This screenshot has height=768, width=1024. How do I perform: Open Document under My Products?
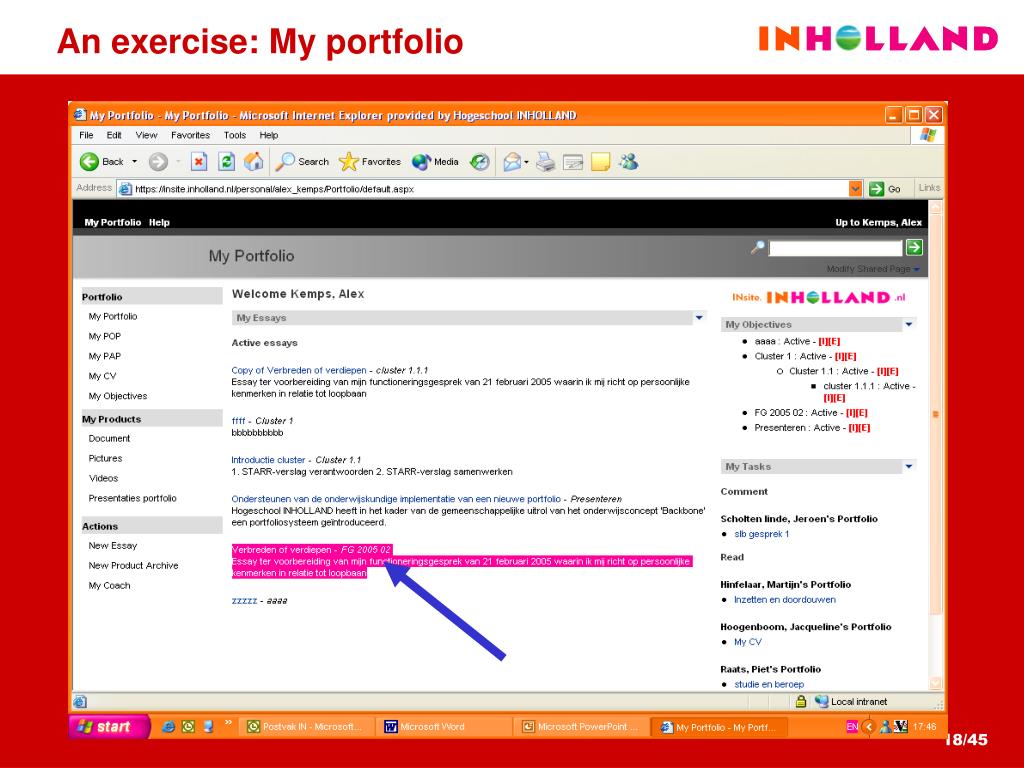109,439
